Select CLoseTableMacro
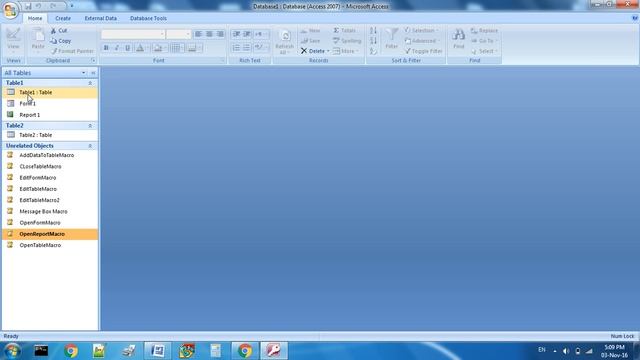Viewport: 640px width, 360px height. (x=50, y=167)
